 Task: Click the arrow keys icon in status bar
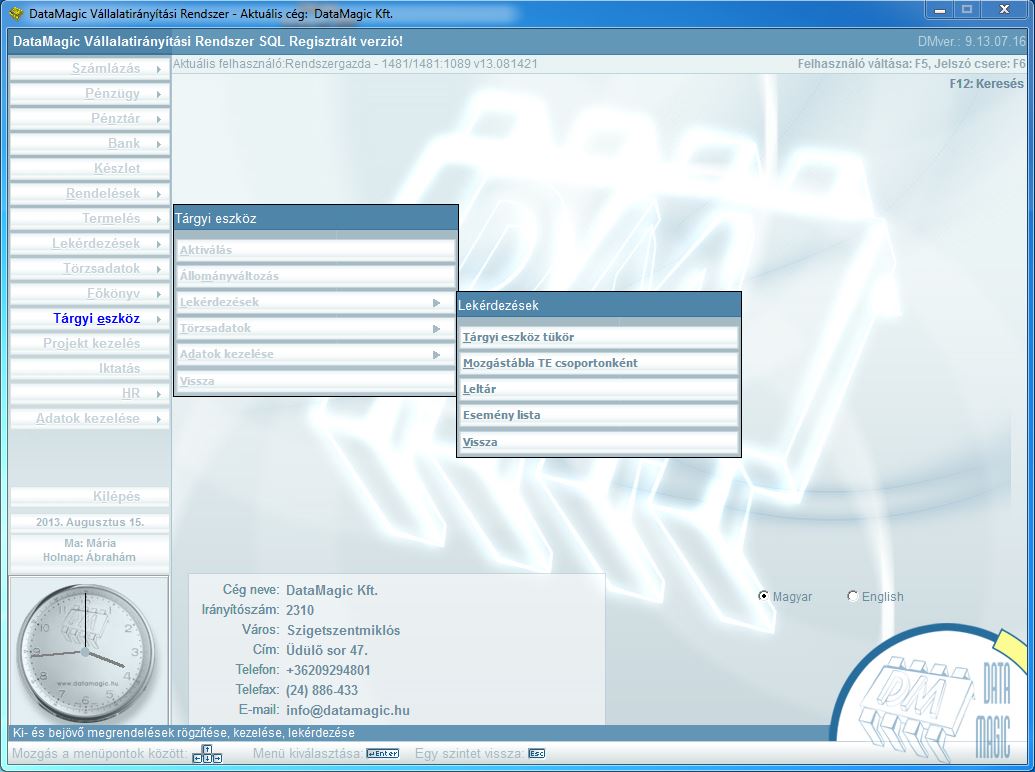click(x=210, y=753)
